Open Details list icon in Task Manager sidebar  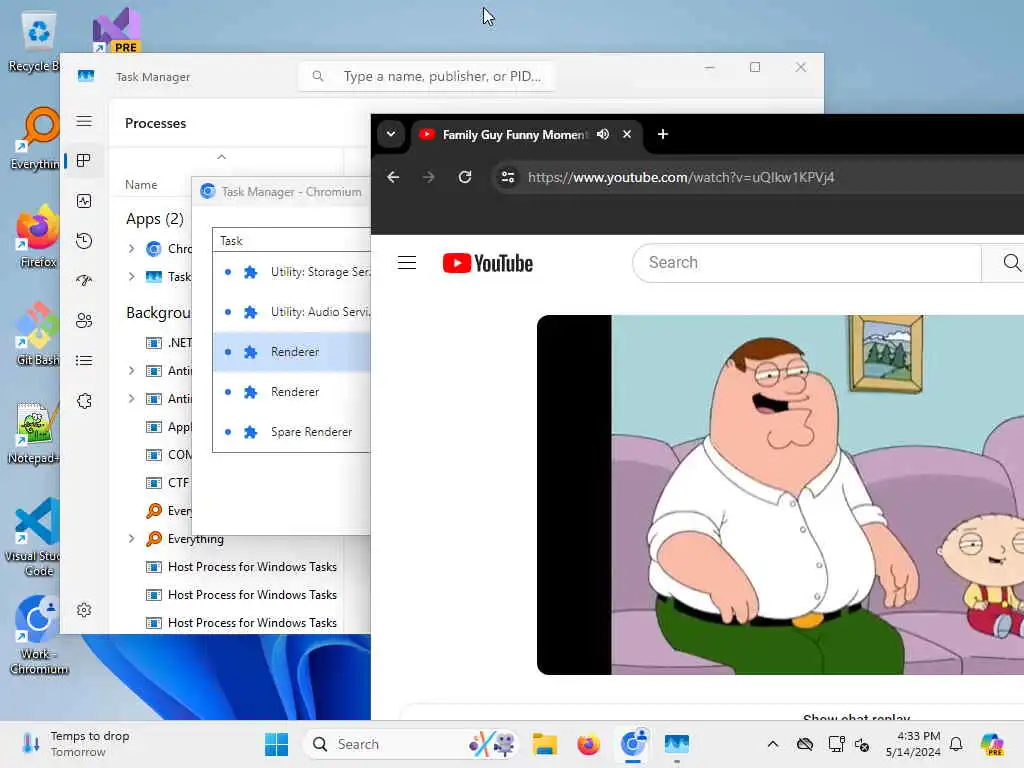84,360
